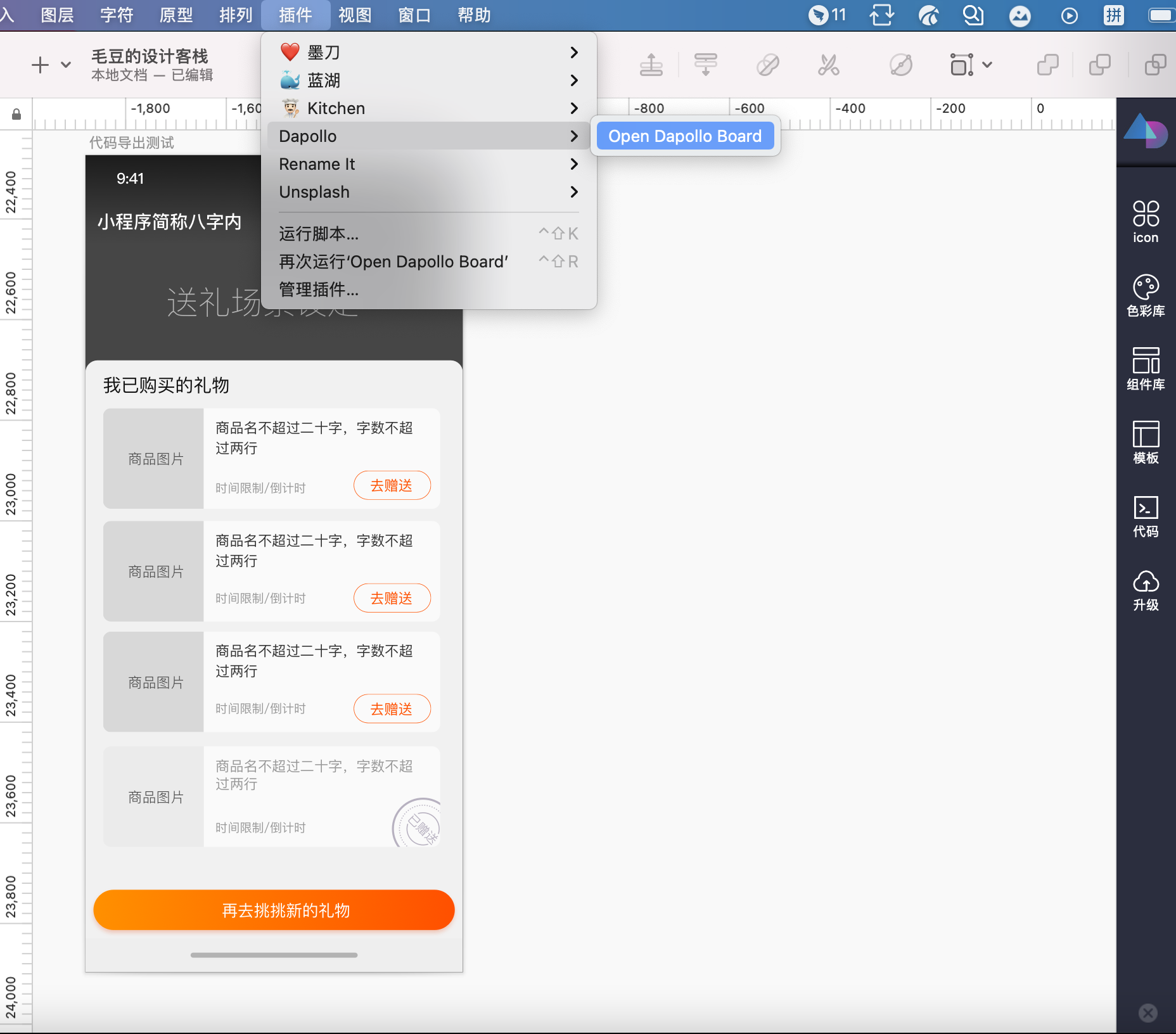The image size is (1176, 1034).
Task: Select the Scissors tool in the toolbar
Action: pyautogui.click(x=829, y=65)
